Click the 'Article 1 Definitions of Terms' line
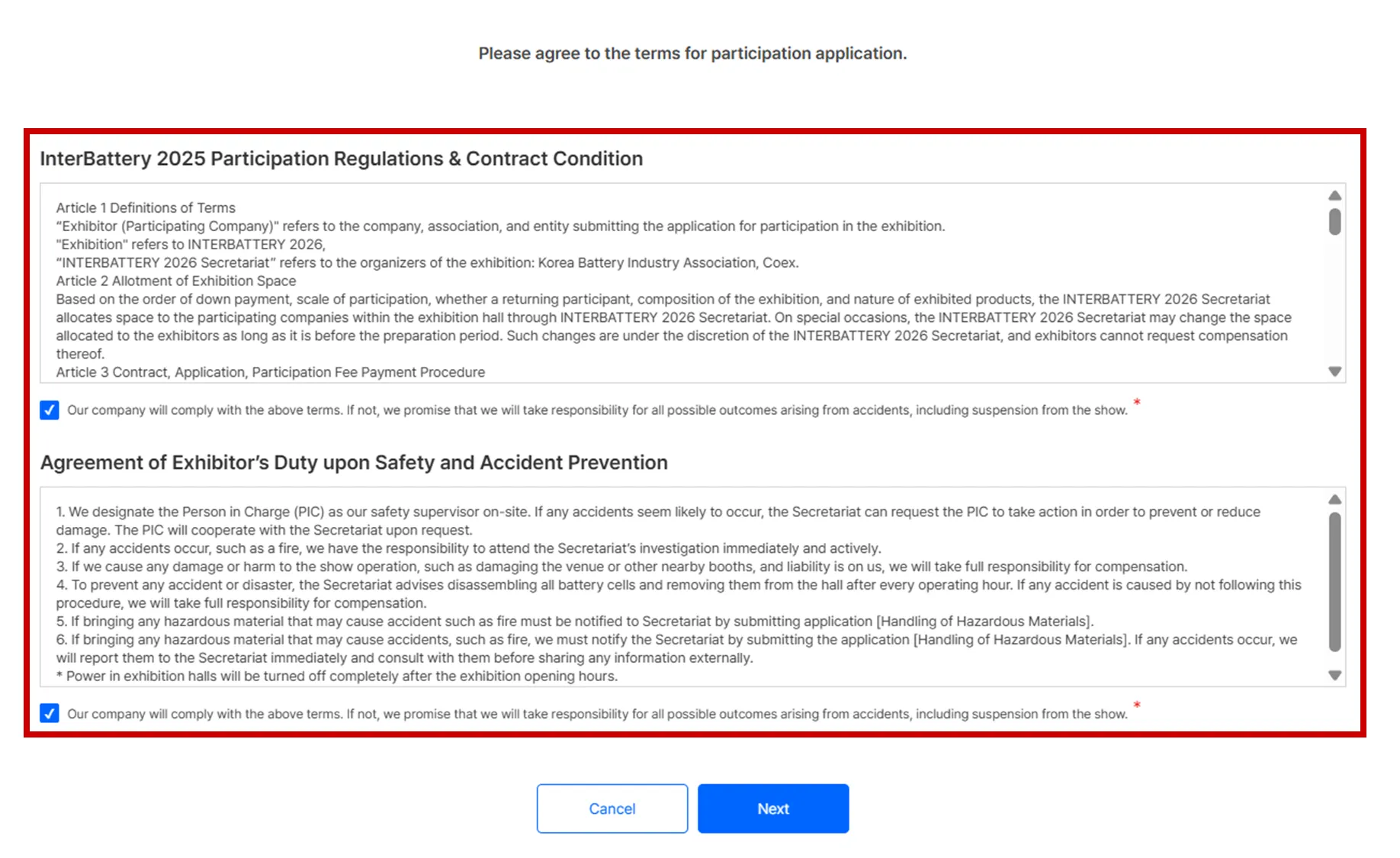The image size is (1400, 858). pos(146,207)
